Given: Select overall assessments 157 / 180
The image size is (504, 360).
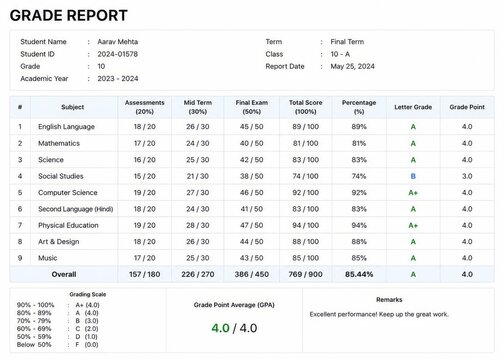Looking at the screenshot, I should coord(145,274).
